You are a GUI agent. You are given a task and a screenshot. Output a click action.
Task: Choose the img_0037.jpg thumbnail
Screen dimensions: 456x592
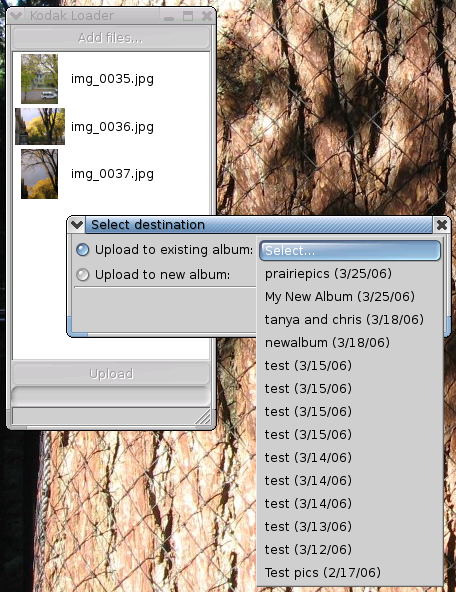39,174
